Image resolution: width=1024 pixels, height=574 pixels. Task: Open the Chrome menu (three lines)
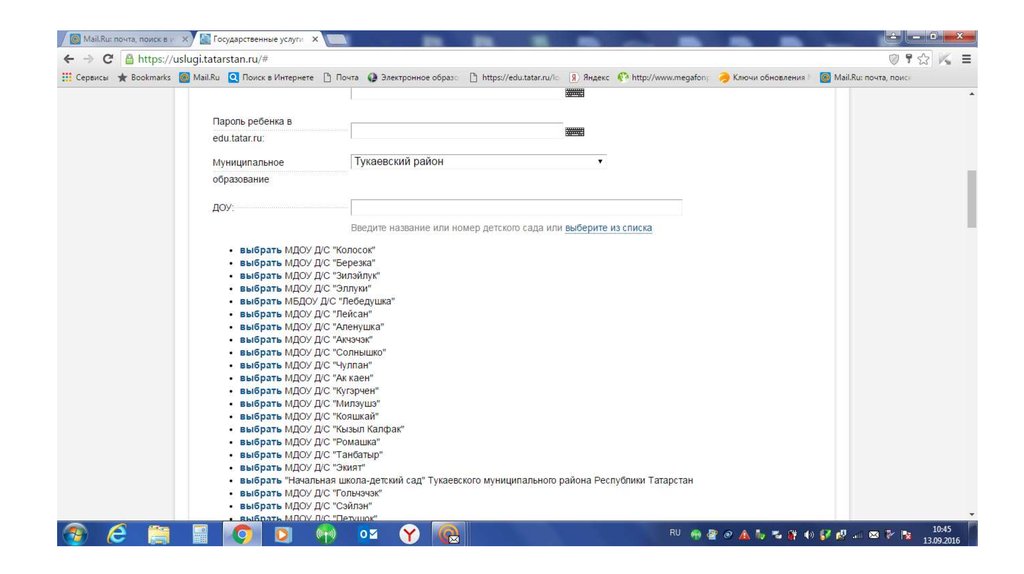(966, 59)
